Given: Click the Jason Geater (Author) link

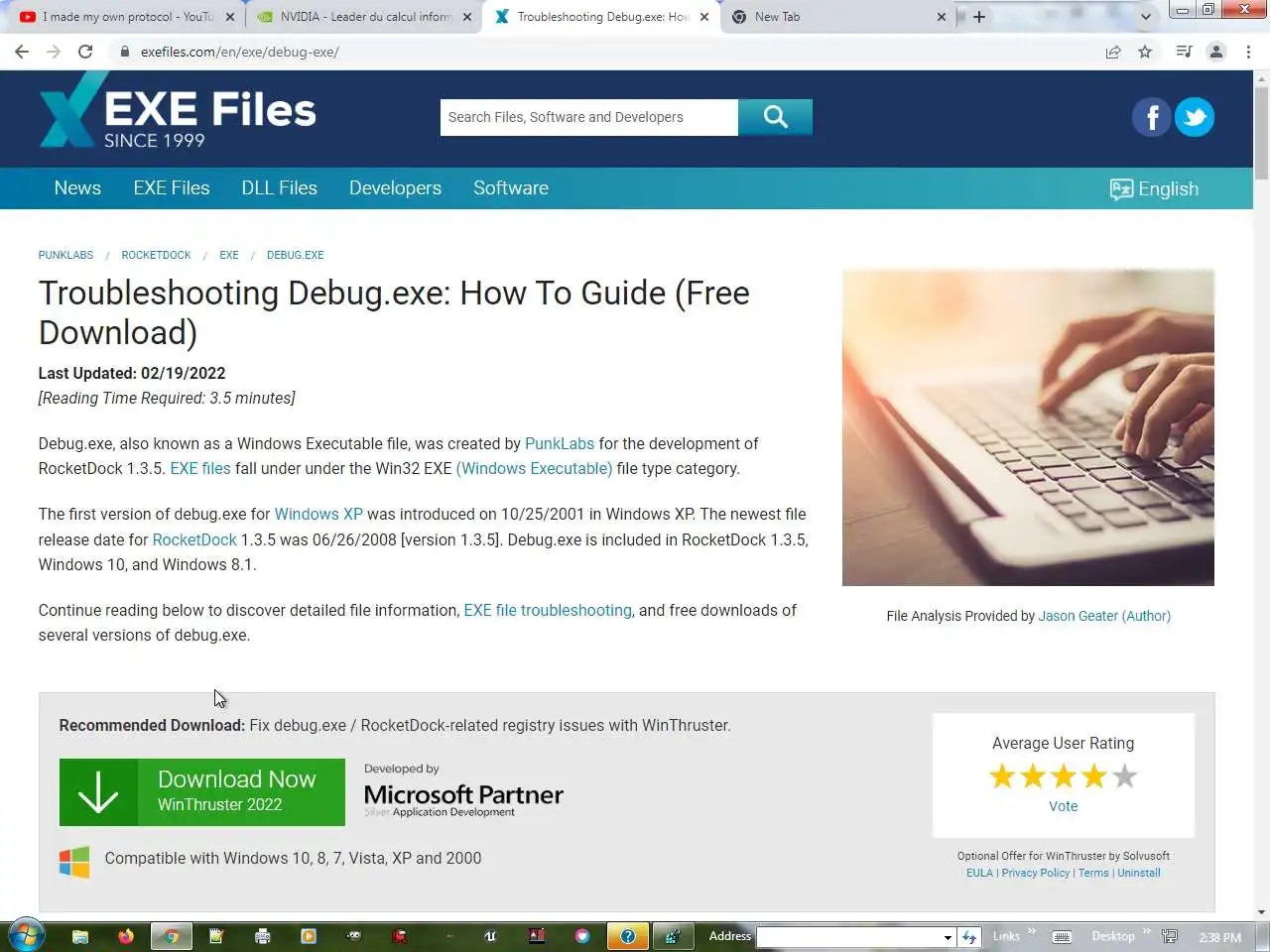Looking at the screenshot, I should coord(1104,616).
